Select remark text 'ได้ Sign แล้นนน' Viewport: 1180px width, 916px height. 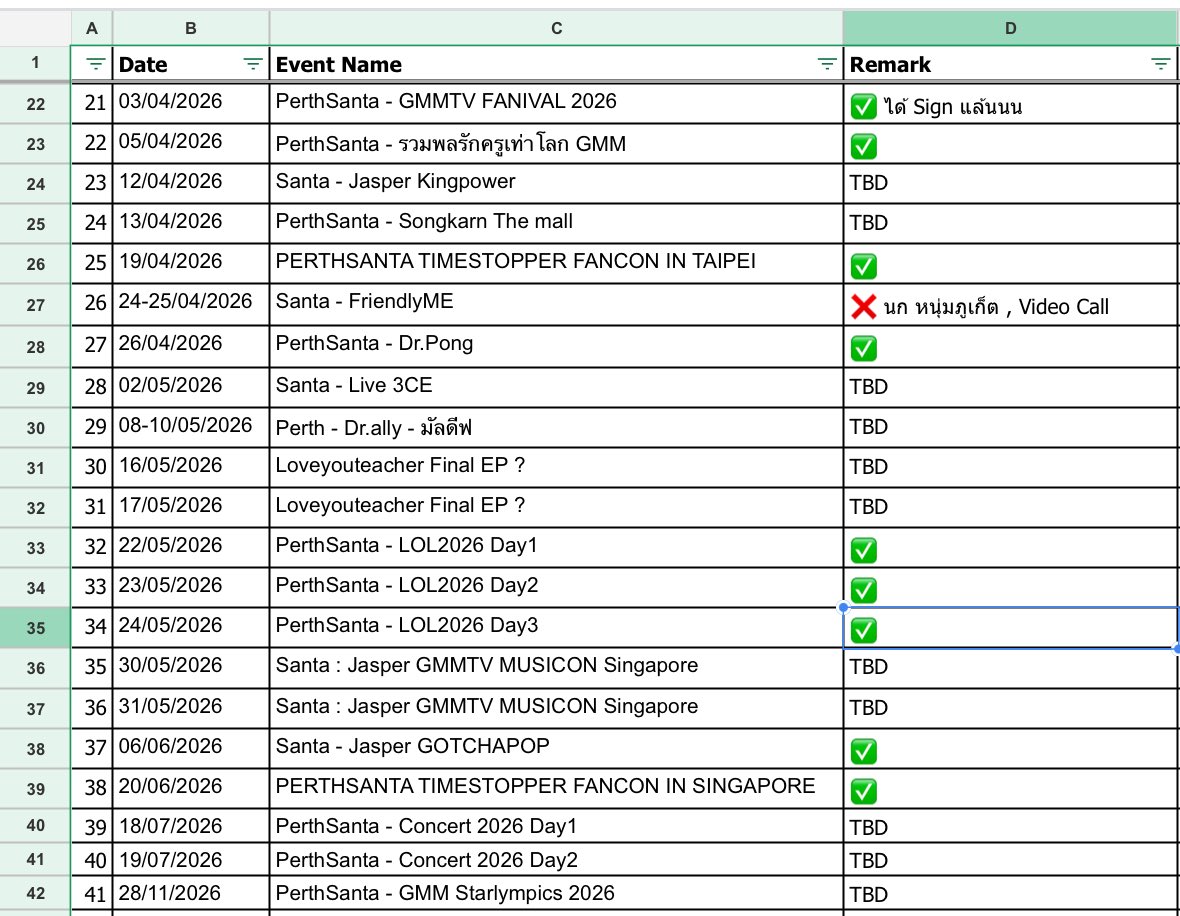[x=953, y=107]
